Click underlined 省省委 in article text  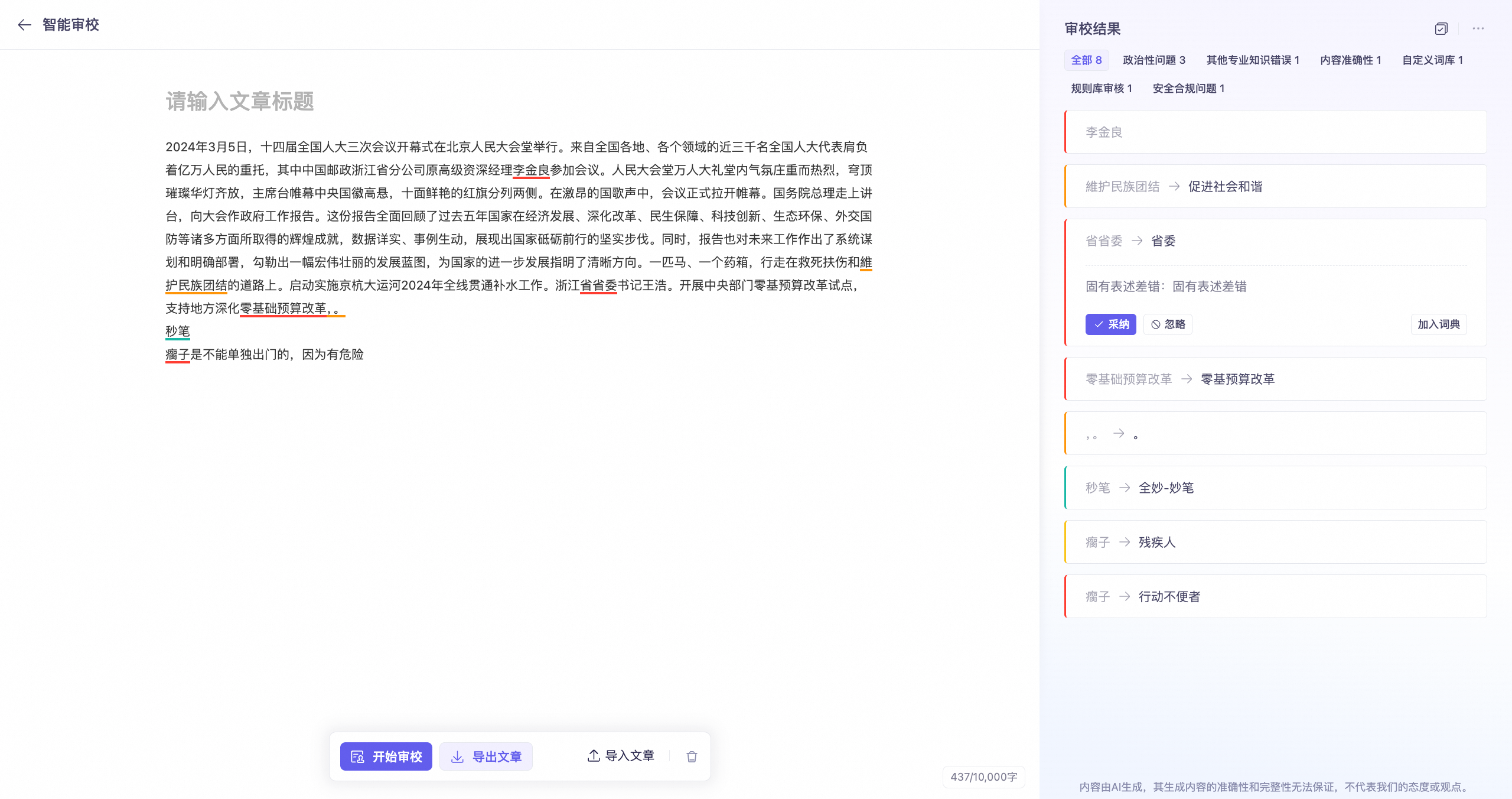pyautogui.click(x=598, y=285)
